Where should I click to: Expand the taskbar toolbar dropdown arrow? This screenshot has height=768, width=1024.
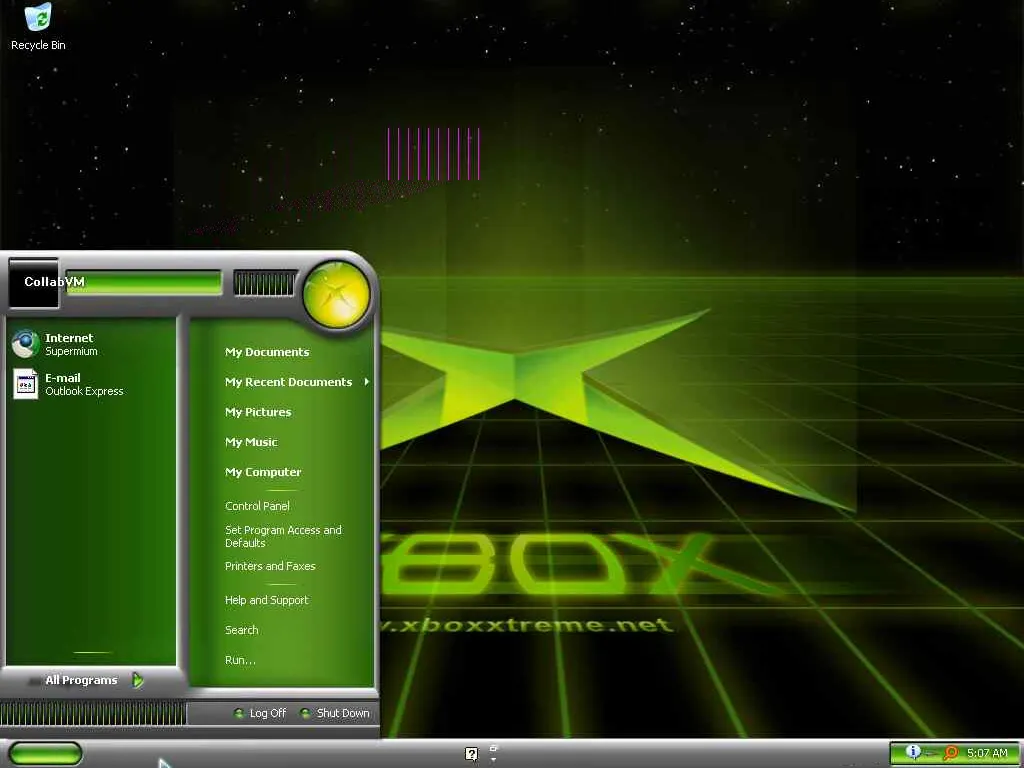[x=494, y=760]
